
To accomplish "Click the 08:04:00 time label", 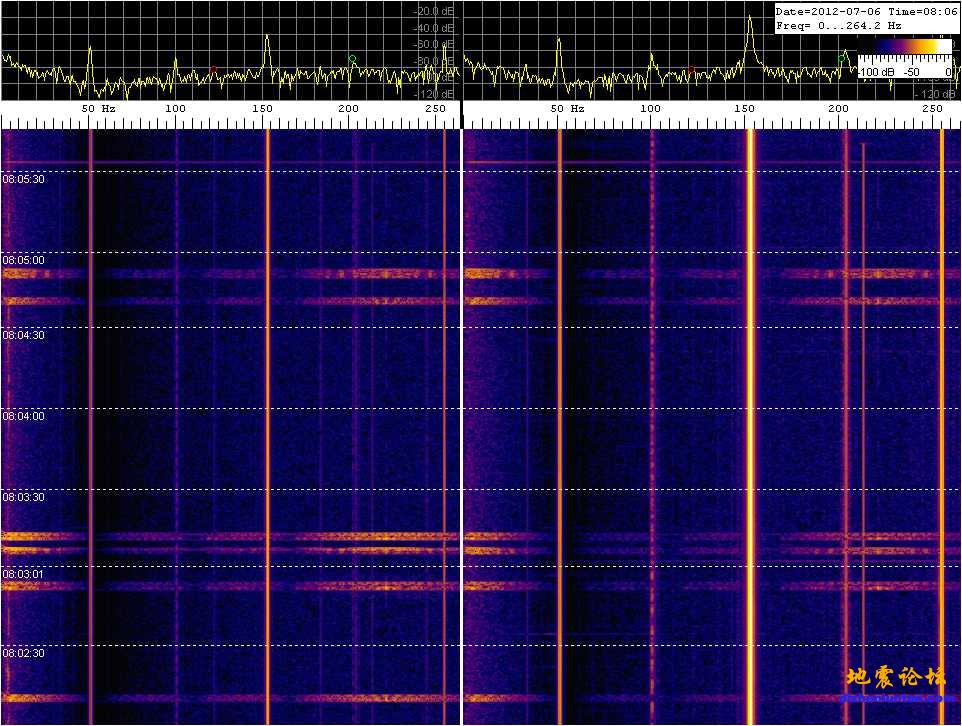I will point(23,416).
